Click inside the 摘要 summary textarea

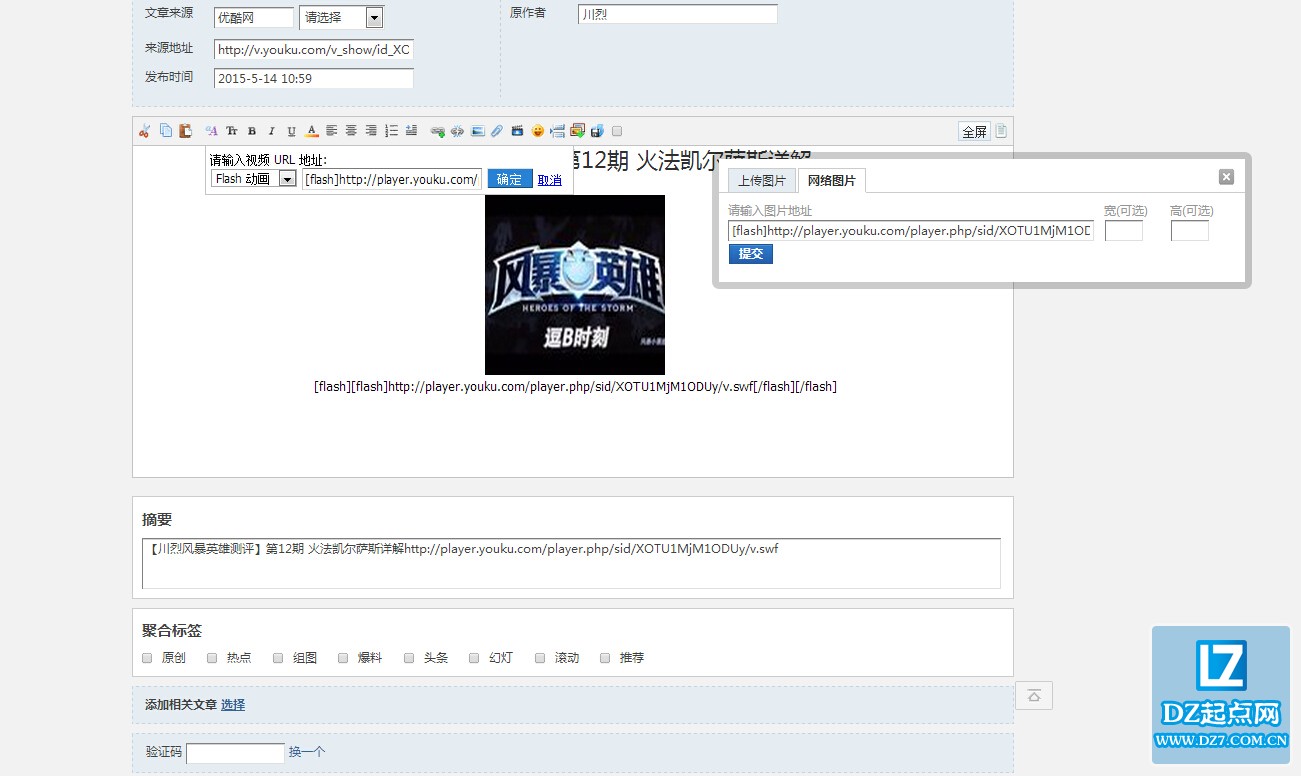[x=571, y=563]
